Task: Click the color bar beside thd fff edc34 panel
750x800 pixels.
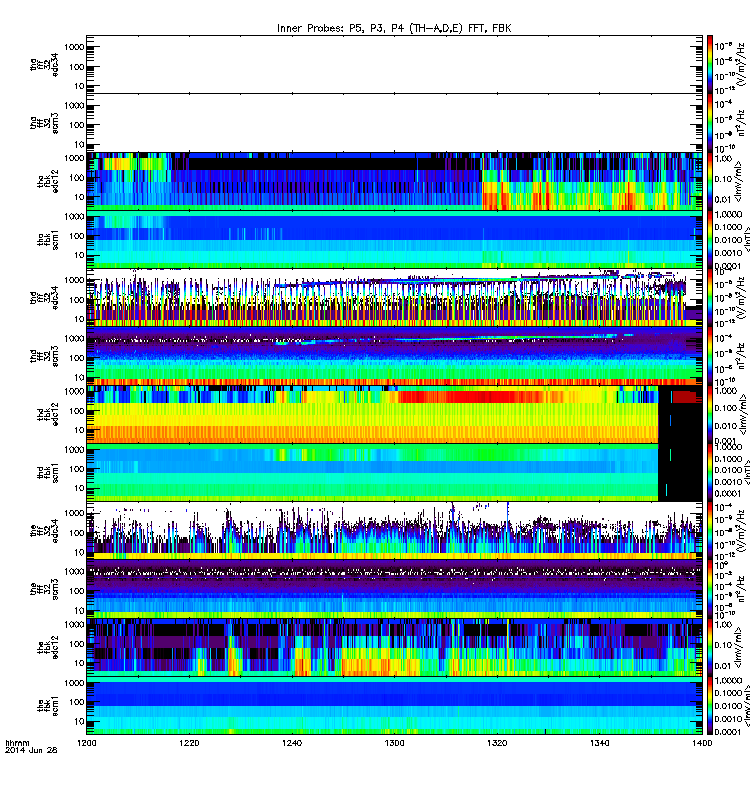Action: 710,298
